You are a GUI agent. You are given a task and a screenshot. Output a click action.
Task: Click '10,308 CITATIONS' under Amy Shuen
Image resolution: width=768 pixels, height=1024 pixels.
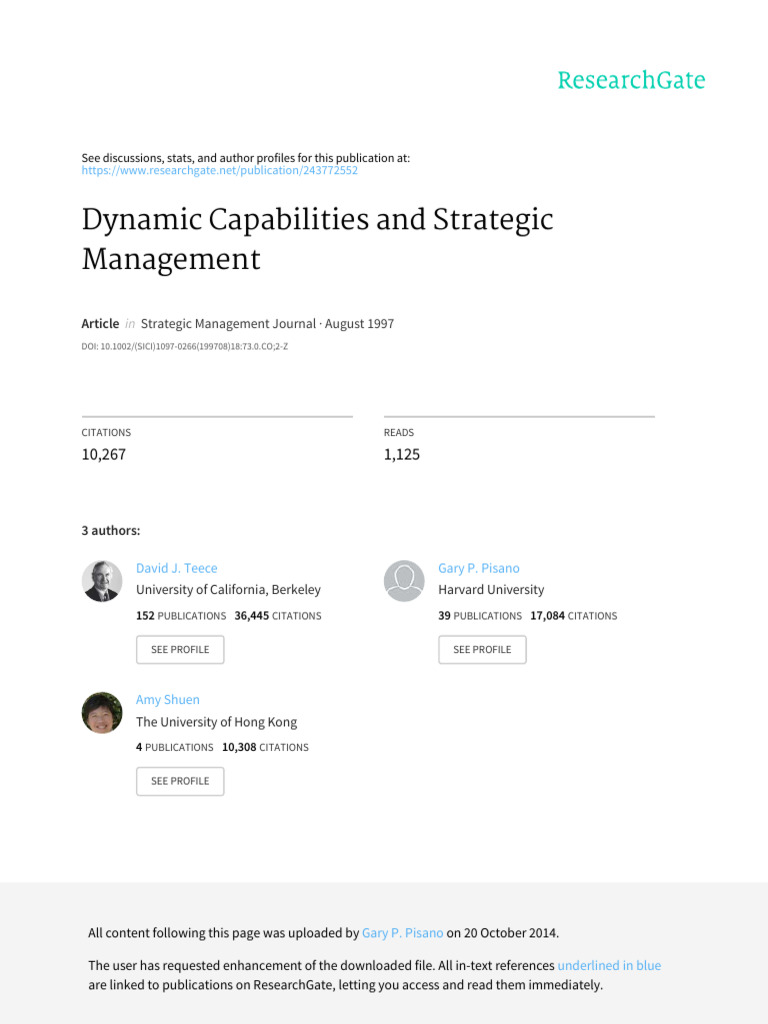[x=265, y=747]
